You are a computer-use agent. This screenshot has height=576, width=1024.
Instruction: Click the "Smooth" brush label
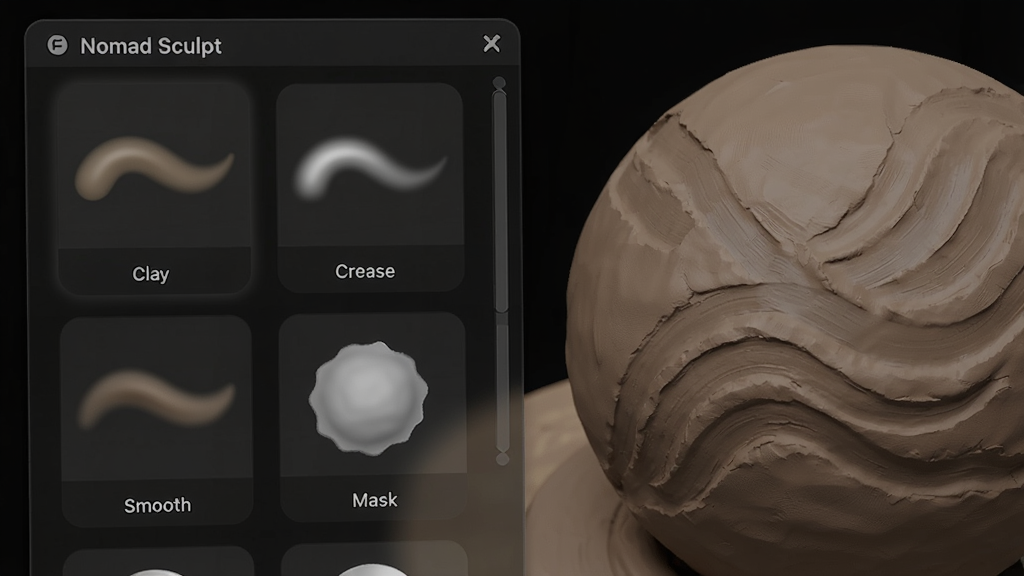pyautogui.click(x=157, y=505)
